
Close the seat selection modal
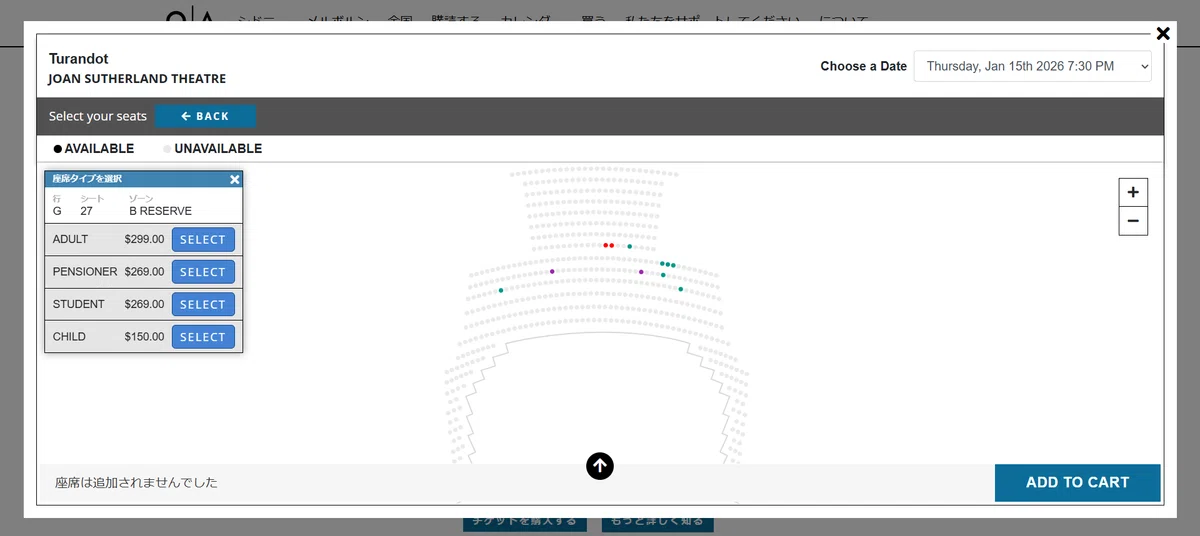point(1163,33)
